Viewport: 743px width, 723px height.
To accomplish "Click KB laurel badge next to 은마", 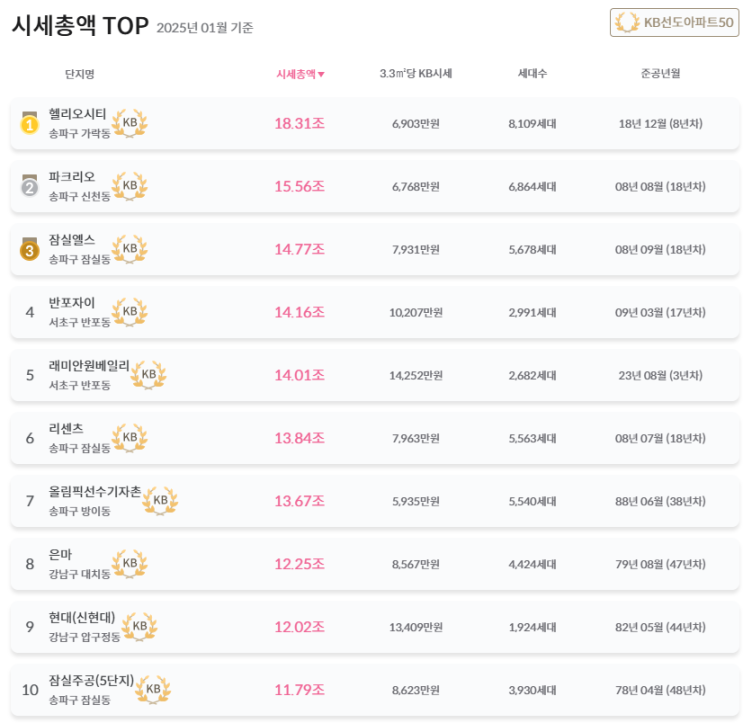I will pos(130,563).
